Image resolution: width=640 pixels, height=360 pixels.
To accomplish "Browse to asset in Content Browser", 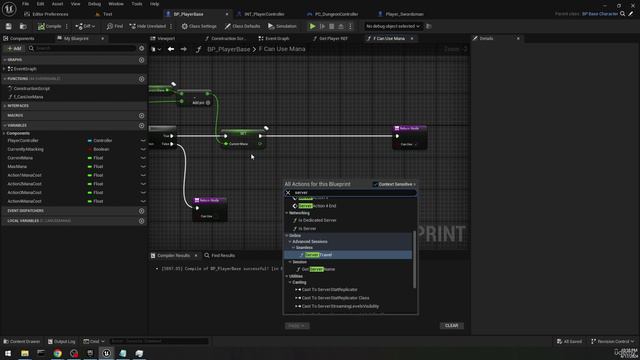I will (x=23, y=26).
